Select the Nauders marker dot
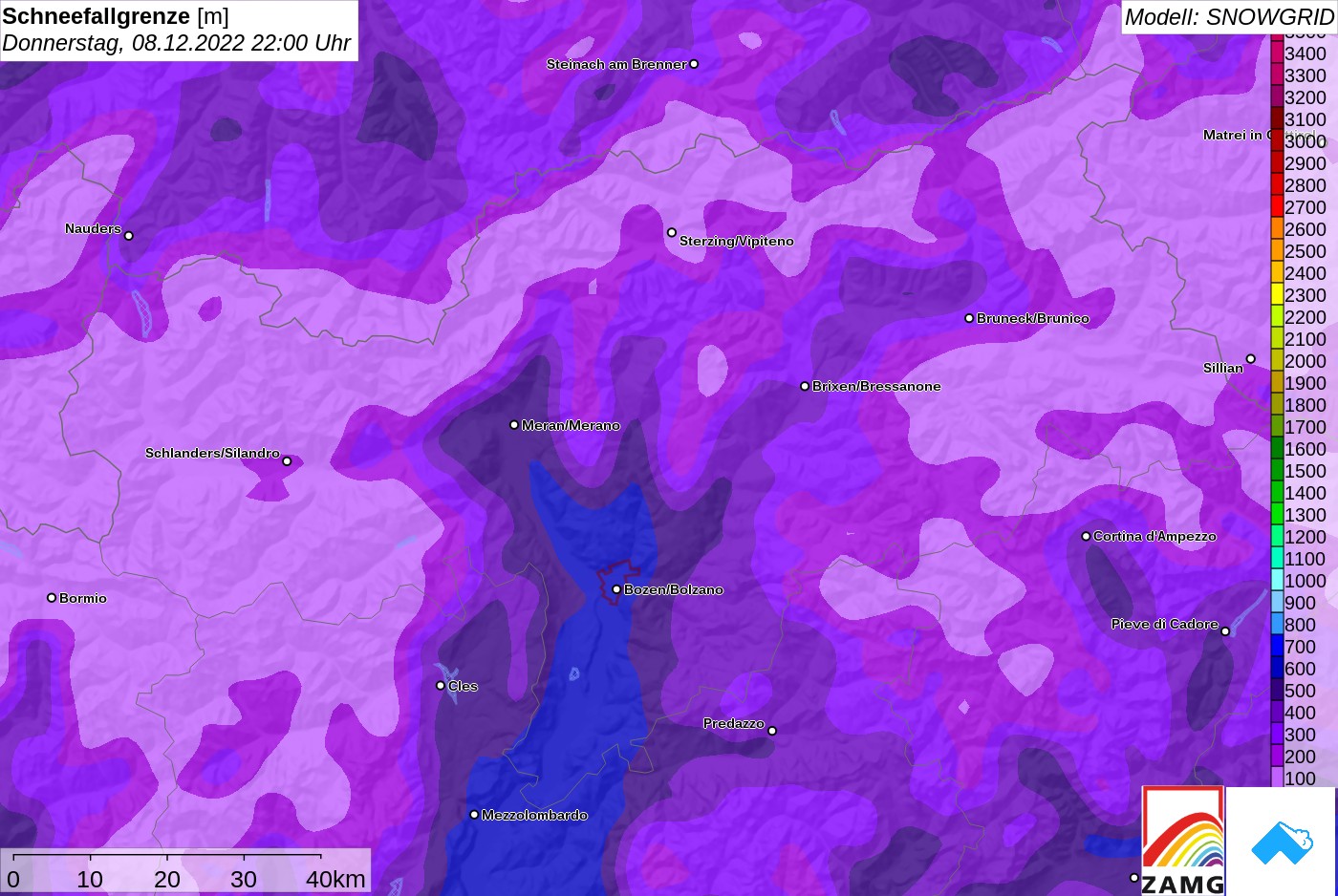Viewport: 1338px width, 896px height. (129, 235)
